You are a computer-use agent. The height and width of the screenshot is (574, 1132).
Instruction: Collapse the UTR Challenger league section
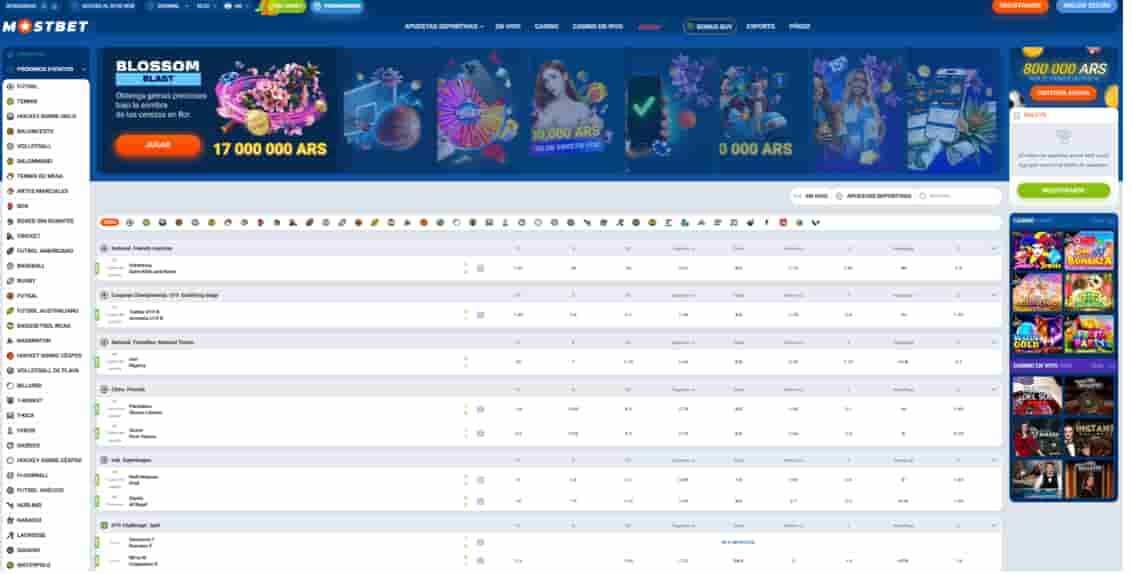pyautogui.click(x=994, y=526)
